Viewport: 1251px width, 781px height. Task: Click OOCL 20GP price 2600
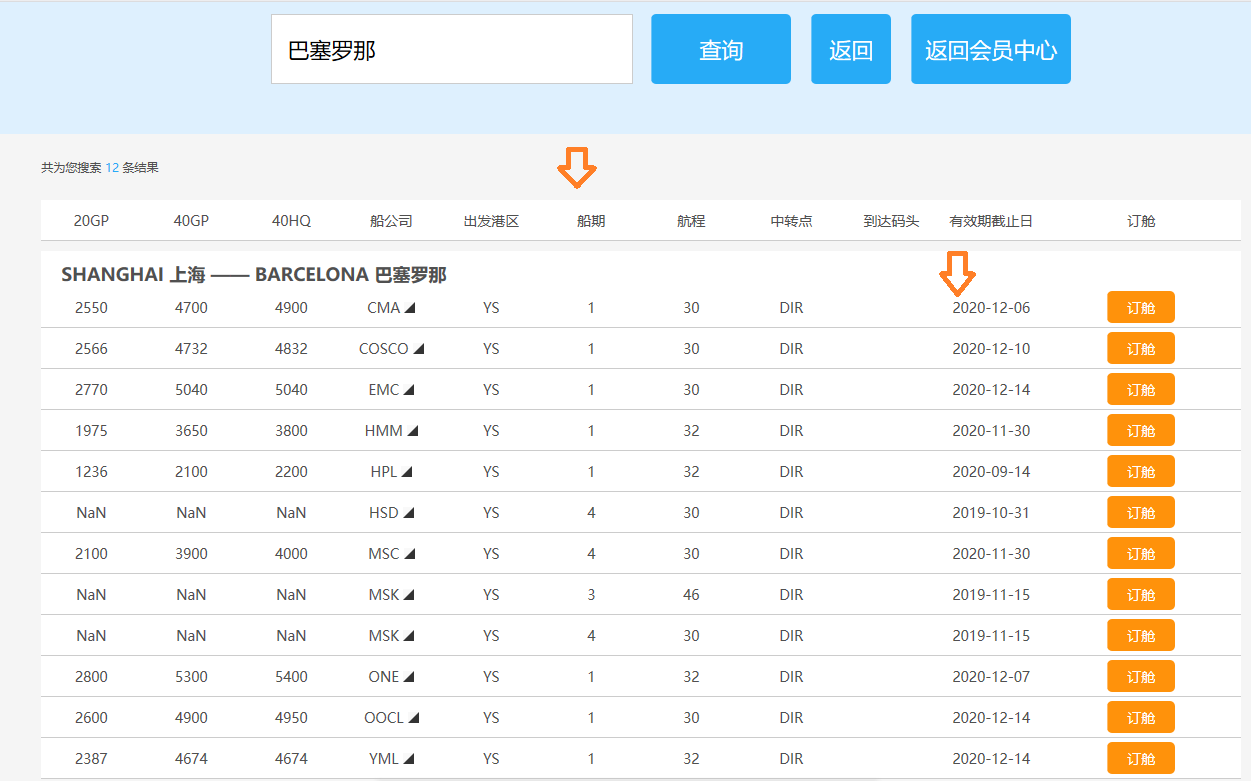(x=91, y=718)
